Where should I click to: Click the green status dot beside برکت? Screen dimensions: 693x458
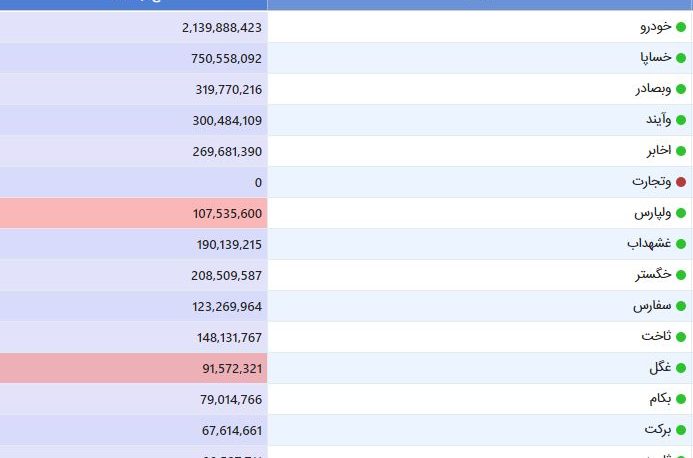click(681, 430)
